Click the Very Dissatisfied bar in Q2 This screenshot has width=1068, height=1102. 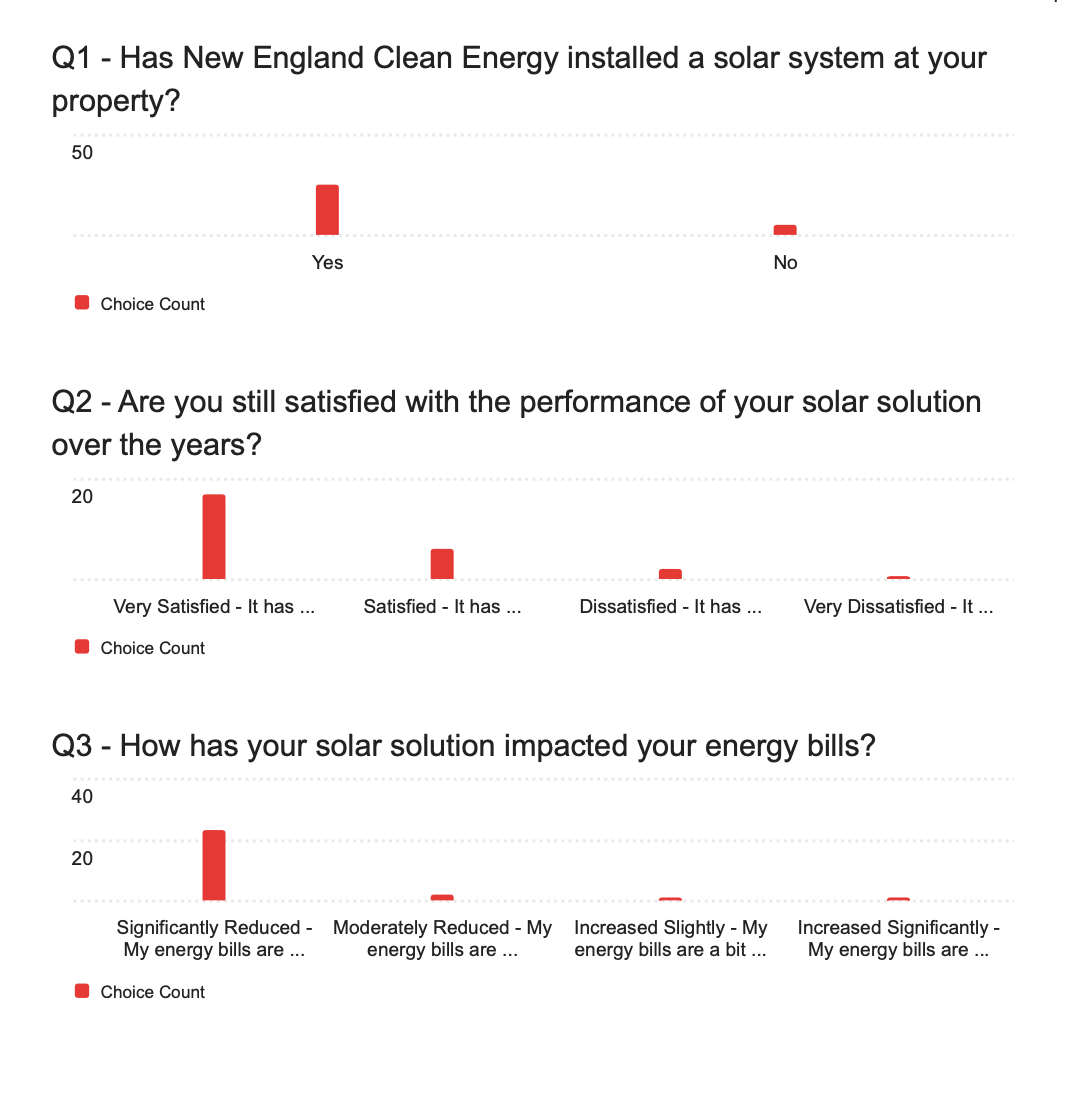click(898, 578)
